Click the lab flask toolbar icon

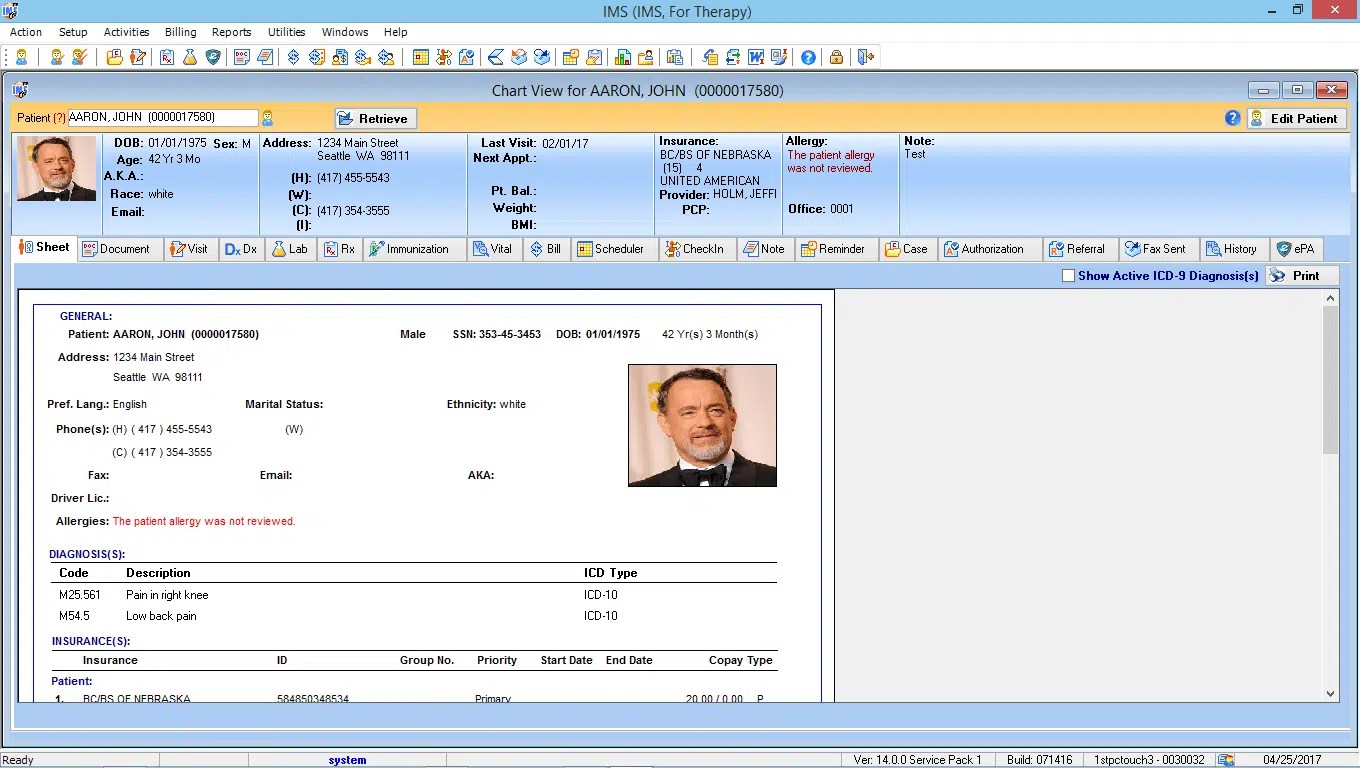coord(190,57)
